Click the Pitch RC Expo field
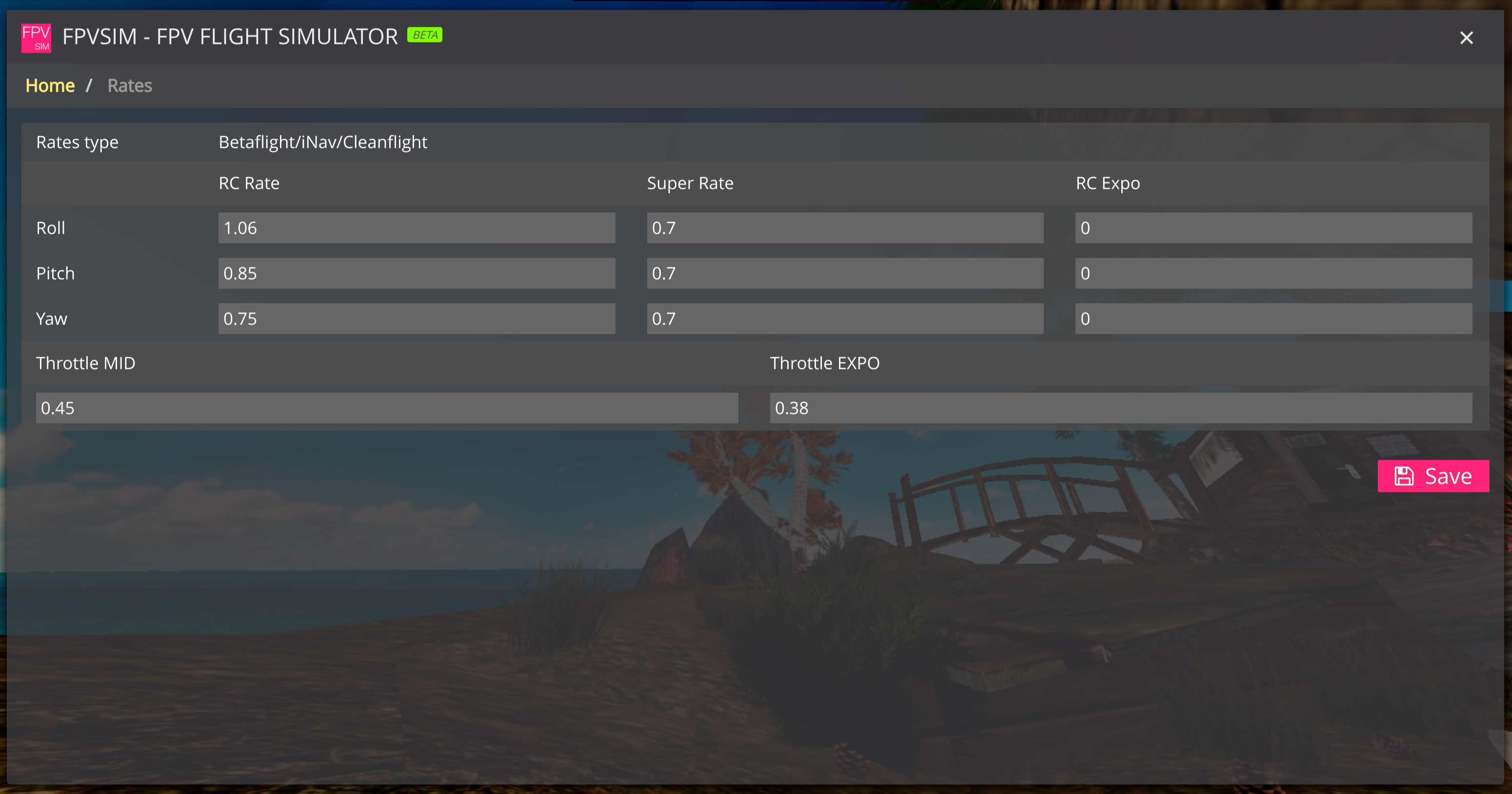This screenshot has width=1512, height=794. 1273,273
